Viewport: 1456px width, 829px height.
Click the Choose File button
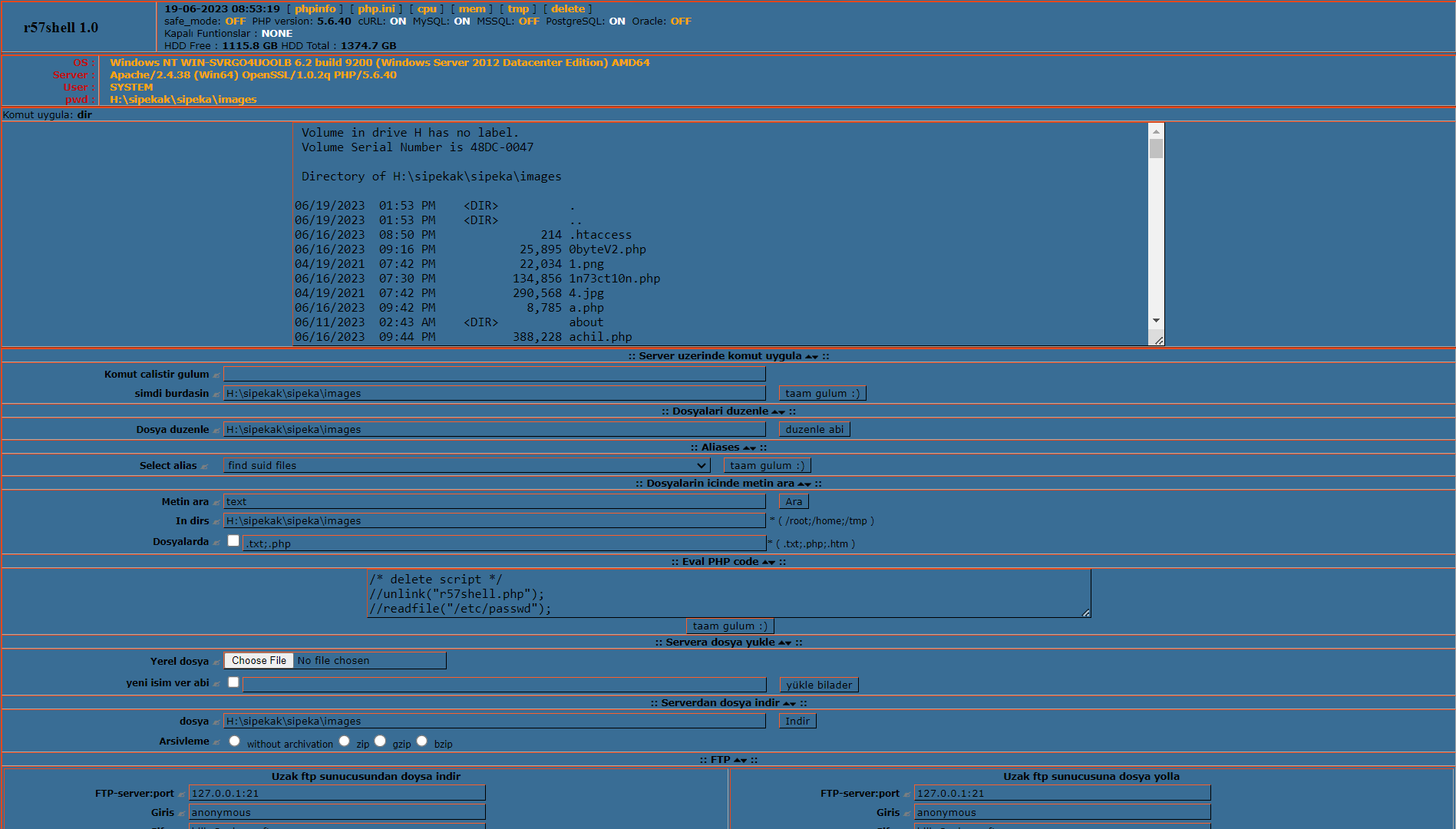(259, 660)
